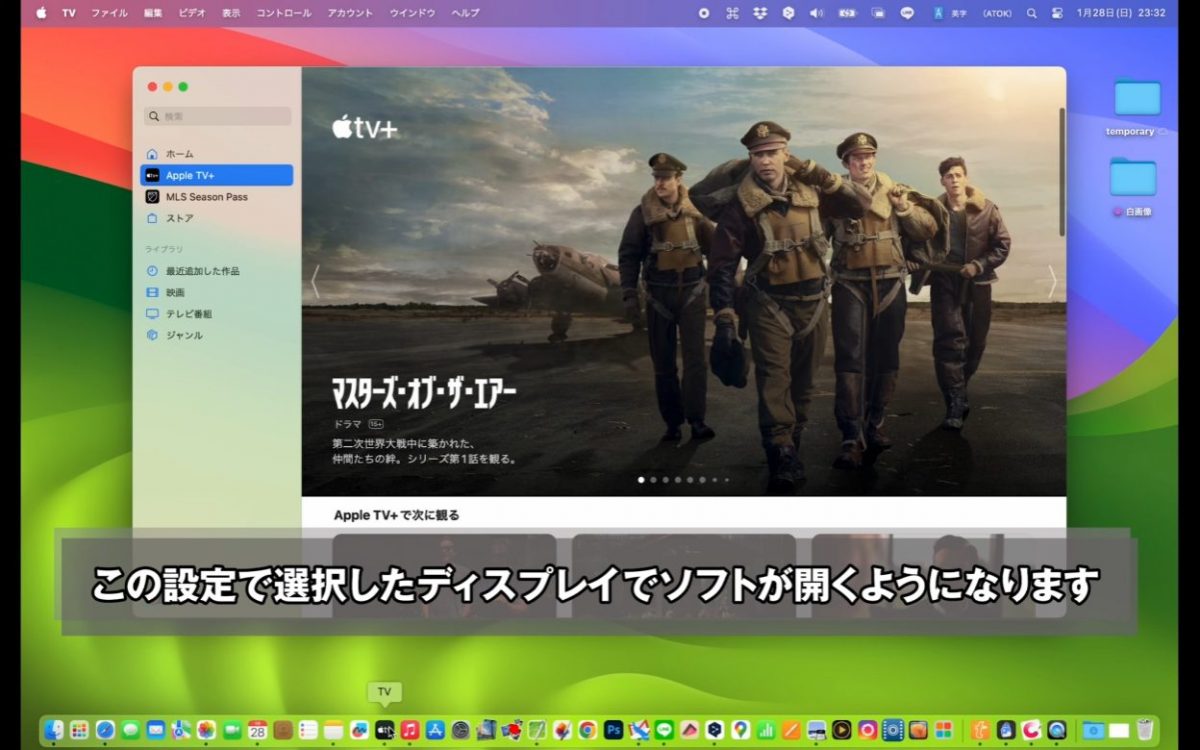Open the Trash in the Dock
1200x750 pixels.
1145,730
